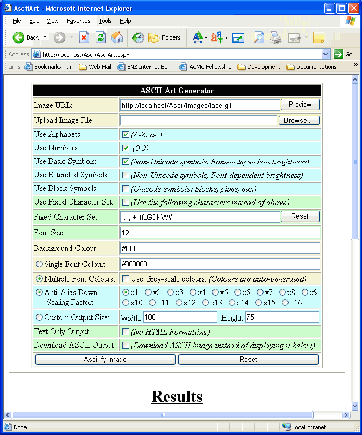This screenshot has height=435, width=362.
Task: Toggle the Folders toolbar button
Action: point(164,38)
